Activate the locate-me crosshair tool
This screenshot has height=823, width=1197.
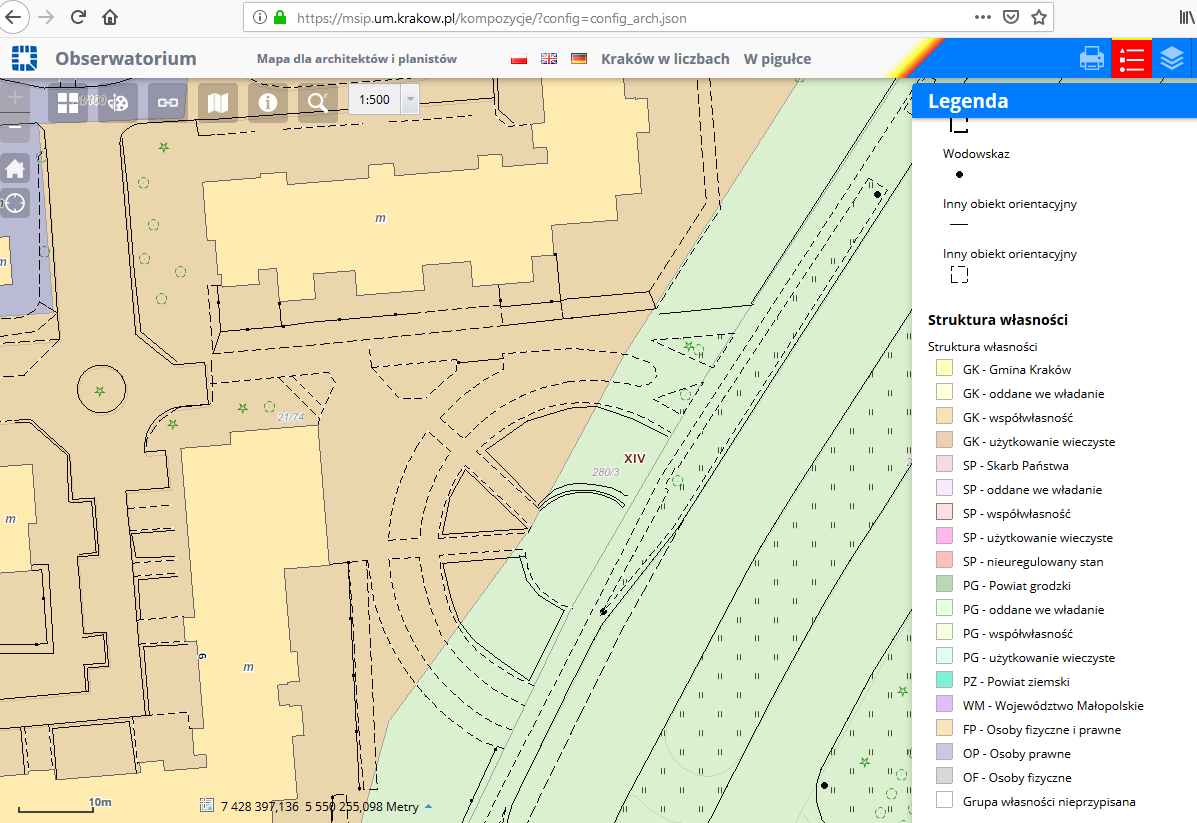(x=15, y=203)
